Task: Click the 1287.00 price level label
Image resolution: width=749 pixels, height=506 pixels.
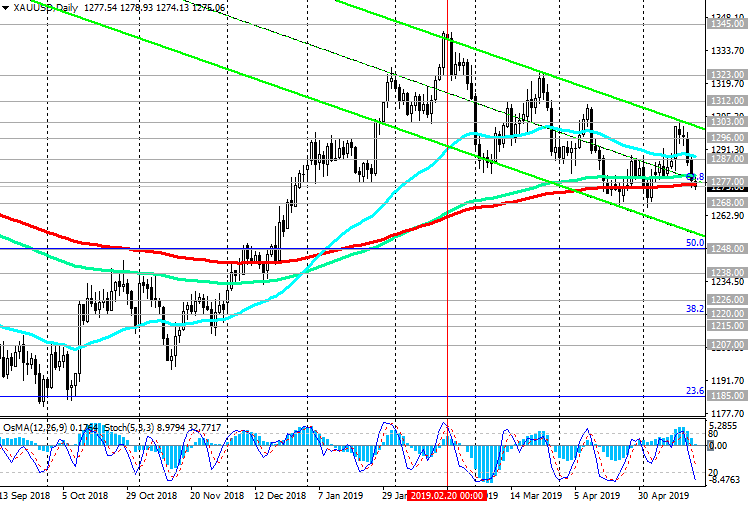Action: point(727,159)
